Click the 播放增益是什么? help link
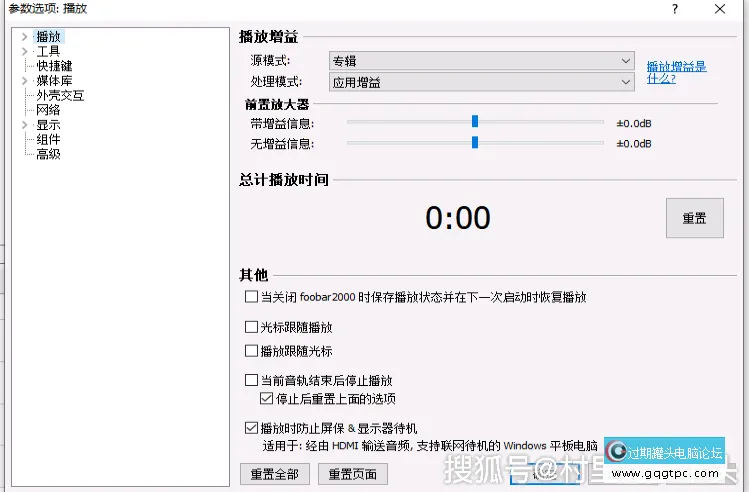Viewport: 749px width, 492px height. [x=676, y=72]
